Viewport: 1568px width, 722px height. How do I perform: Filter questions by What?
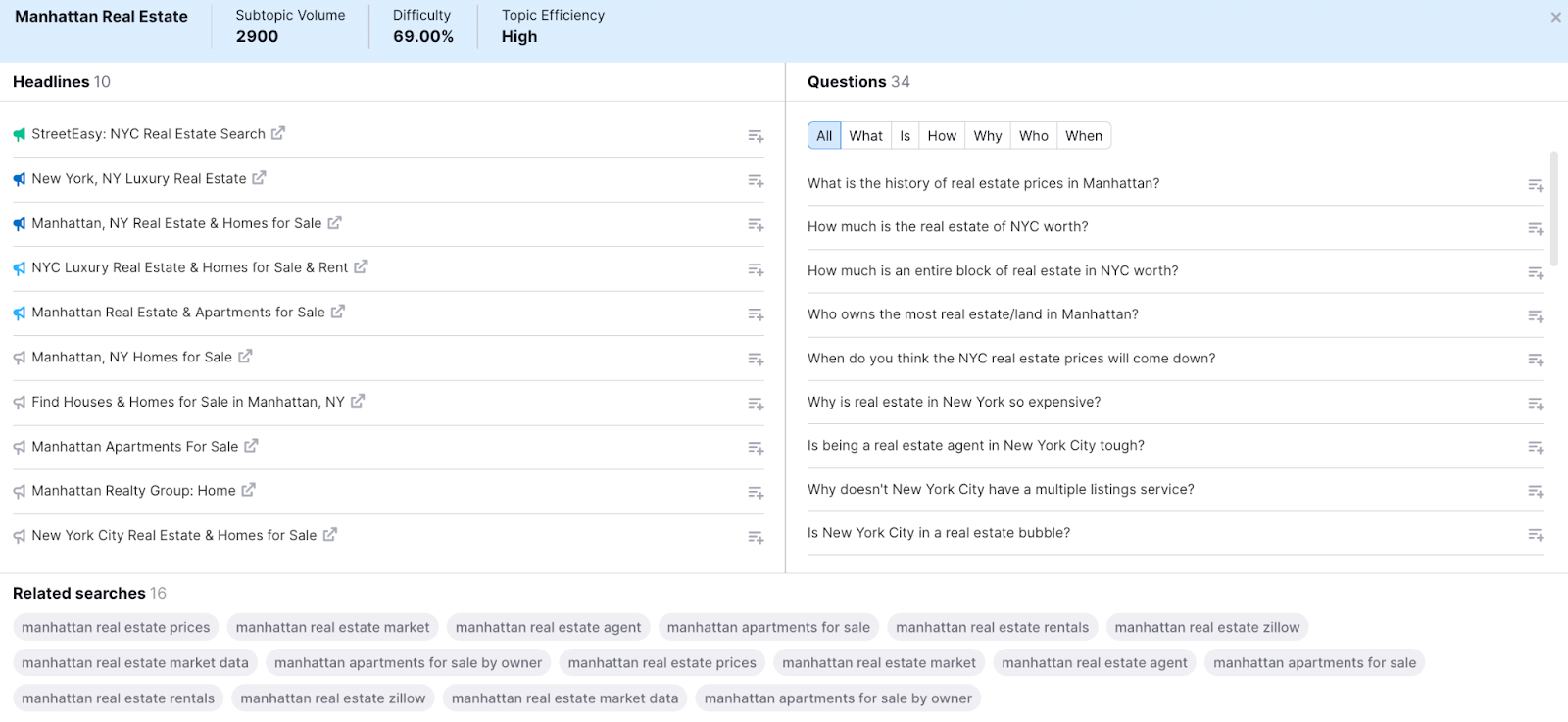coord(865,136)
